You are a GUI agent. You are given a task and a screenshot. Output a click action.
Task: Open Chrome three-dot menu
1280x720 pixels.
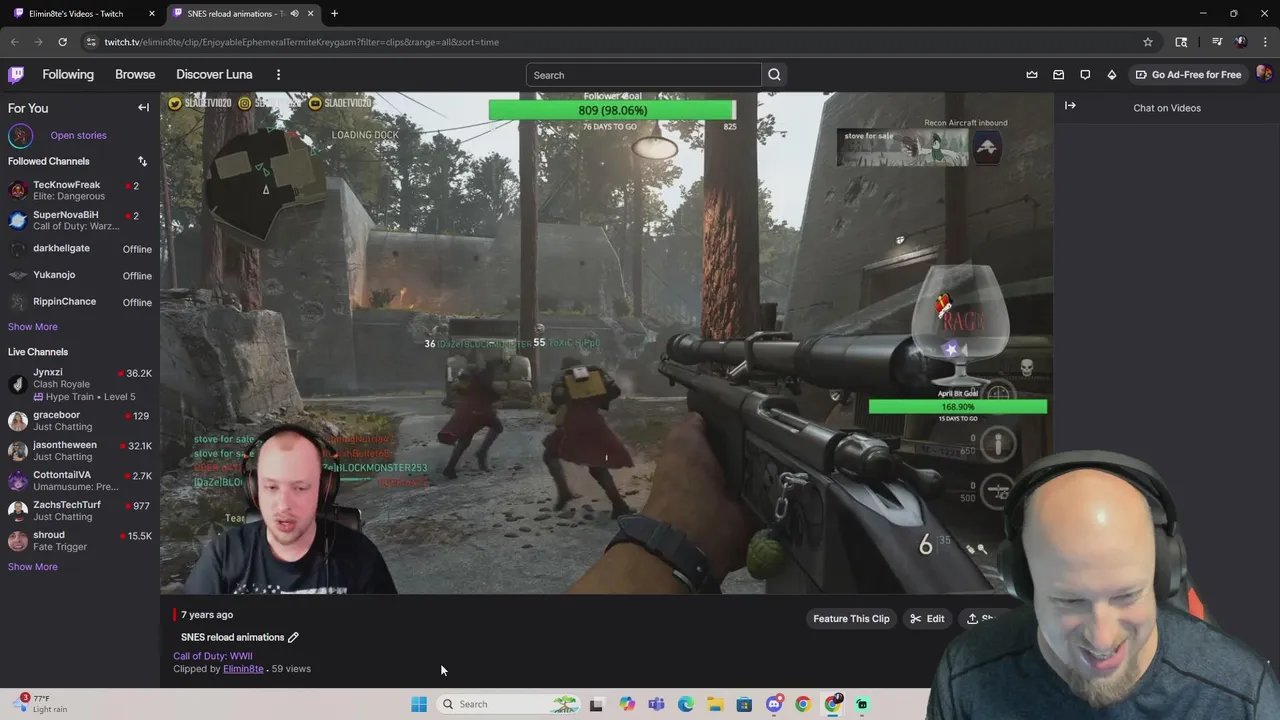pyautogui.click(x=1266, y=42)
